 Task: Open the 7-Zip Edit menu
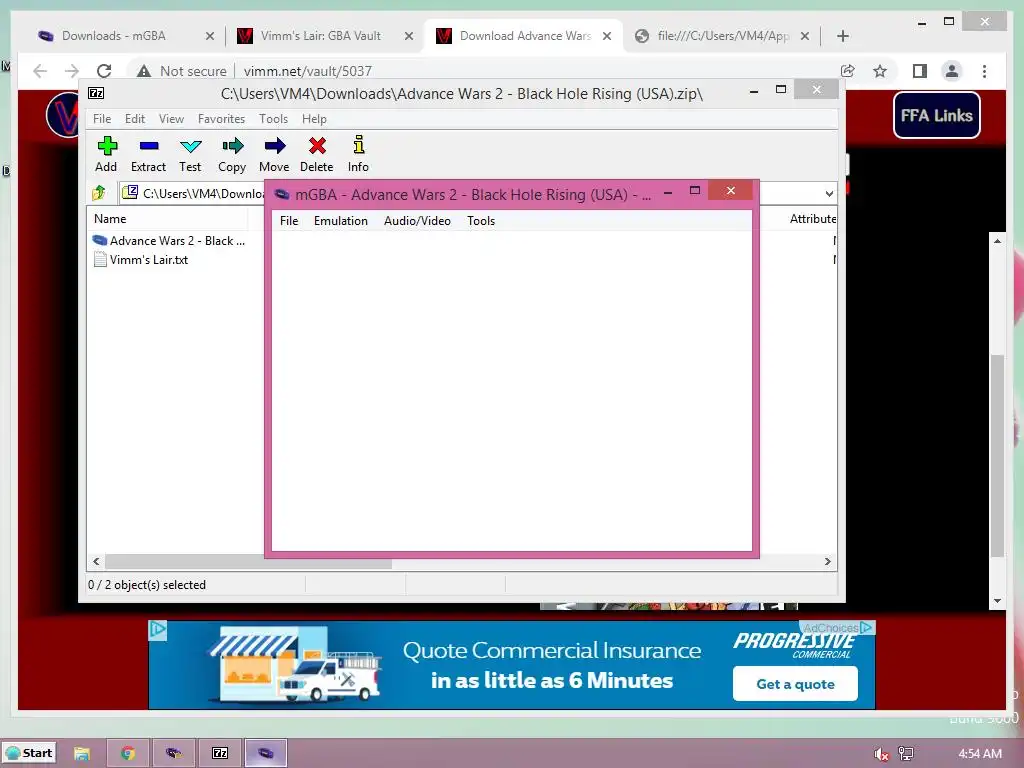[x=135, y=119]
